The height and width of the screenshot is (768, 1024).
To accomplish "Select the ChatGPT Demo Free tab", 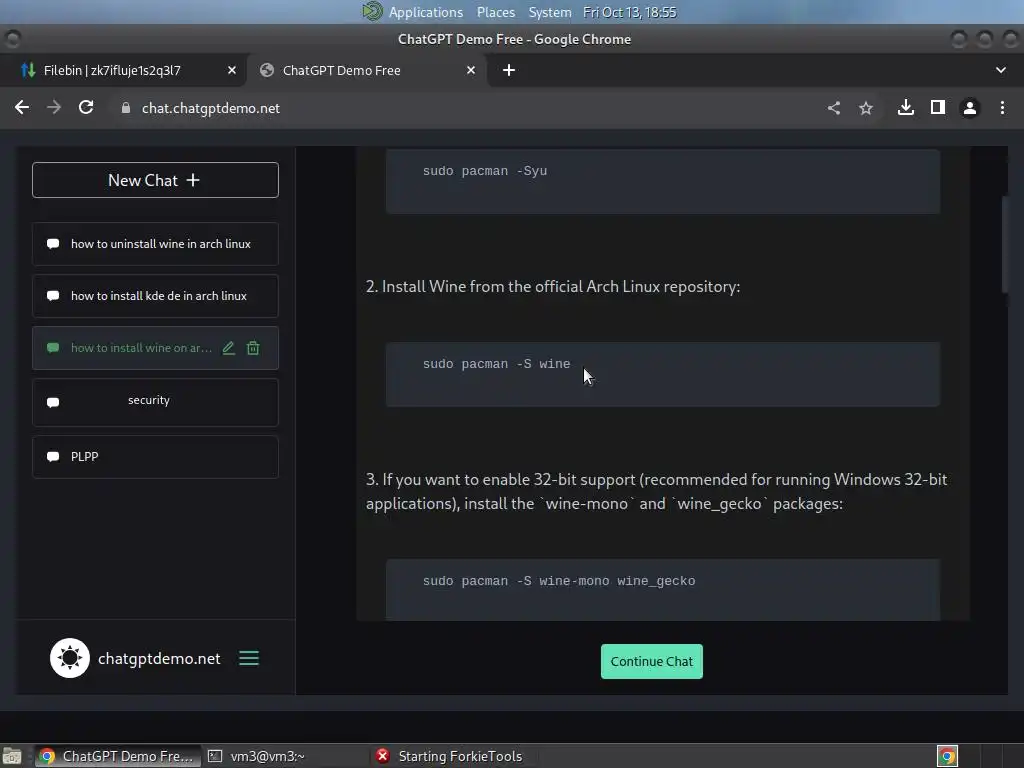I will [x=366, y=71].
